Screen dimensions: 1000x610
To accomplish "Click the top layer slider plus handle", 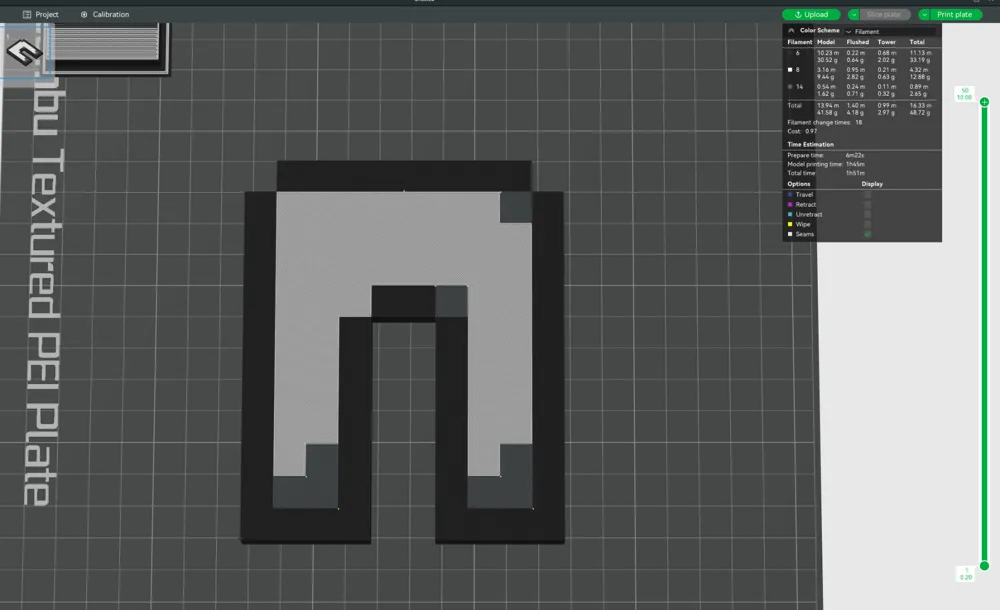I will [x=984, y=102].
